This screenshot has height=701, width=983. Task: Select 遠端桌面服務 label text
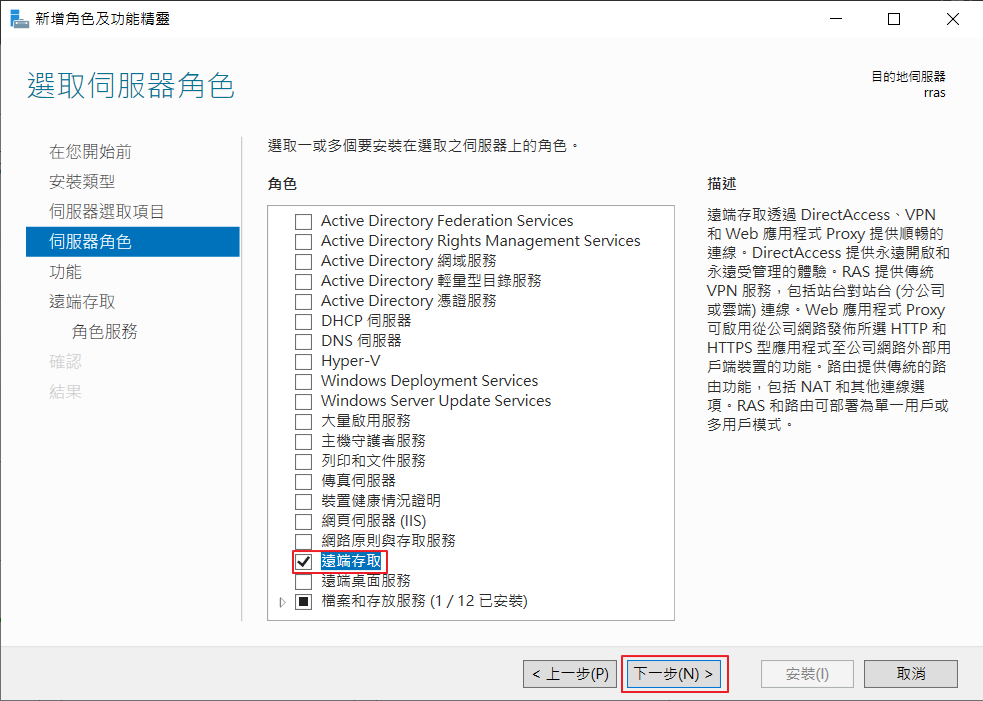pos(366,581)
